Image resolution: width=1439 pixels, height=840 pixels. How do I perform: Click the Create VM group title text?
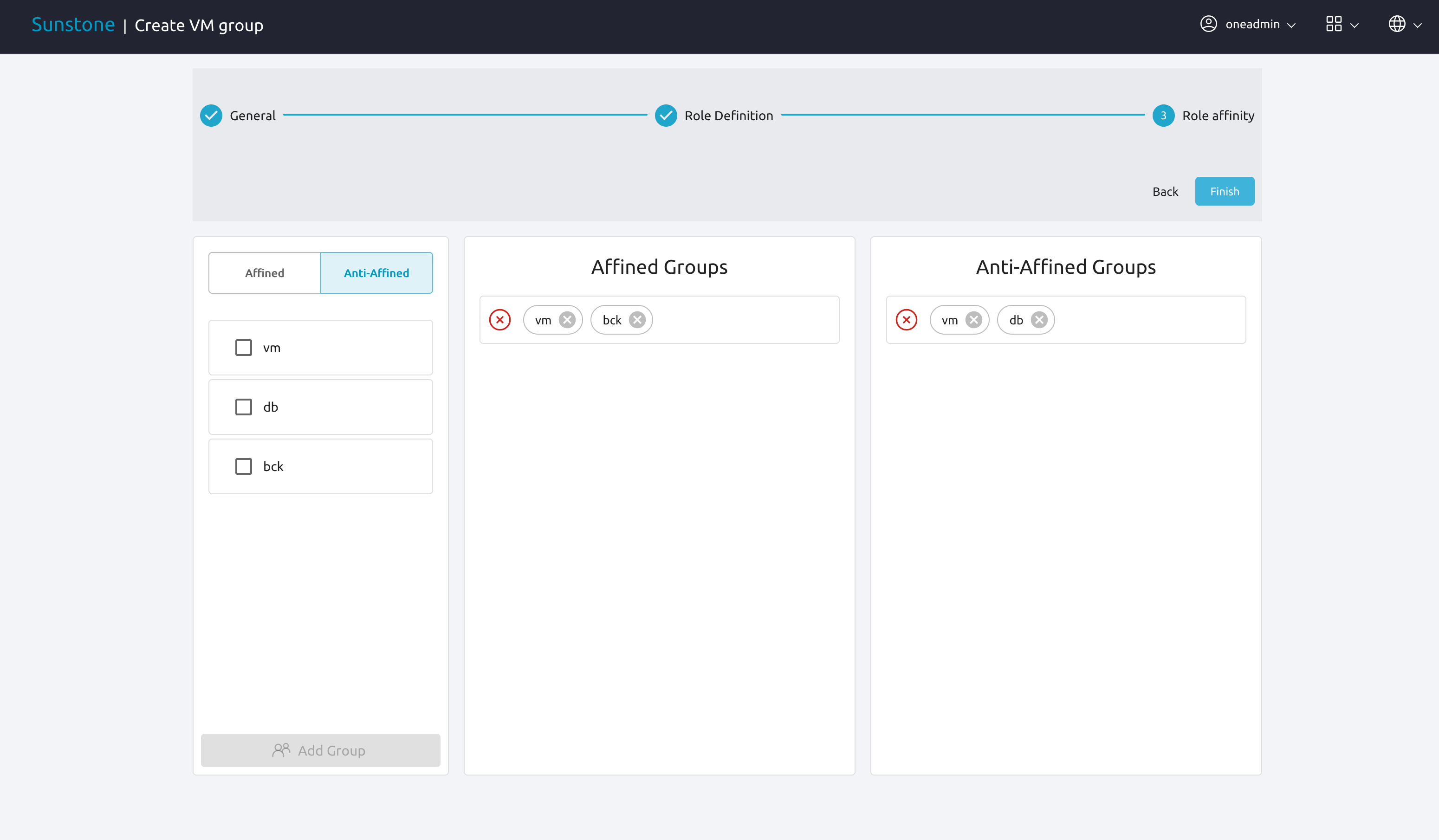click(x=199, y=26)
